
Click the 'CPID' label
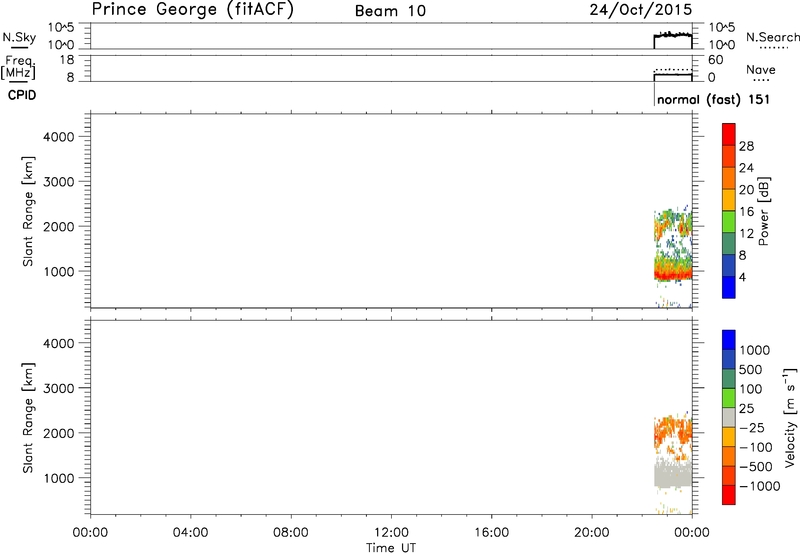pos(22,95)
